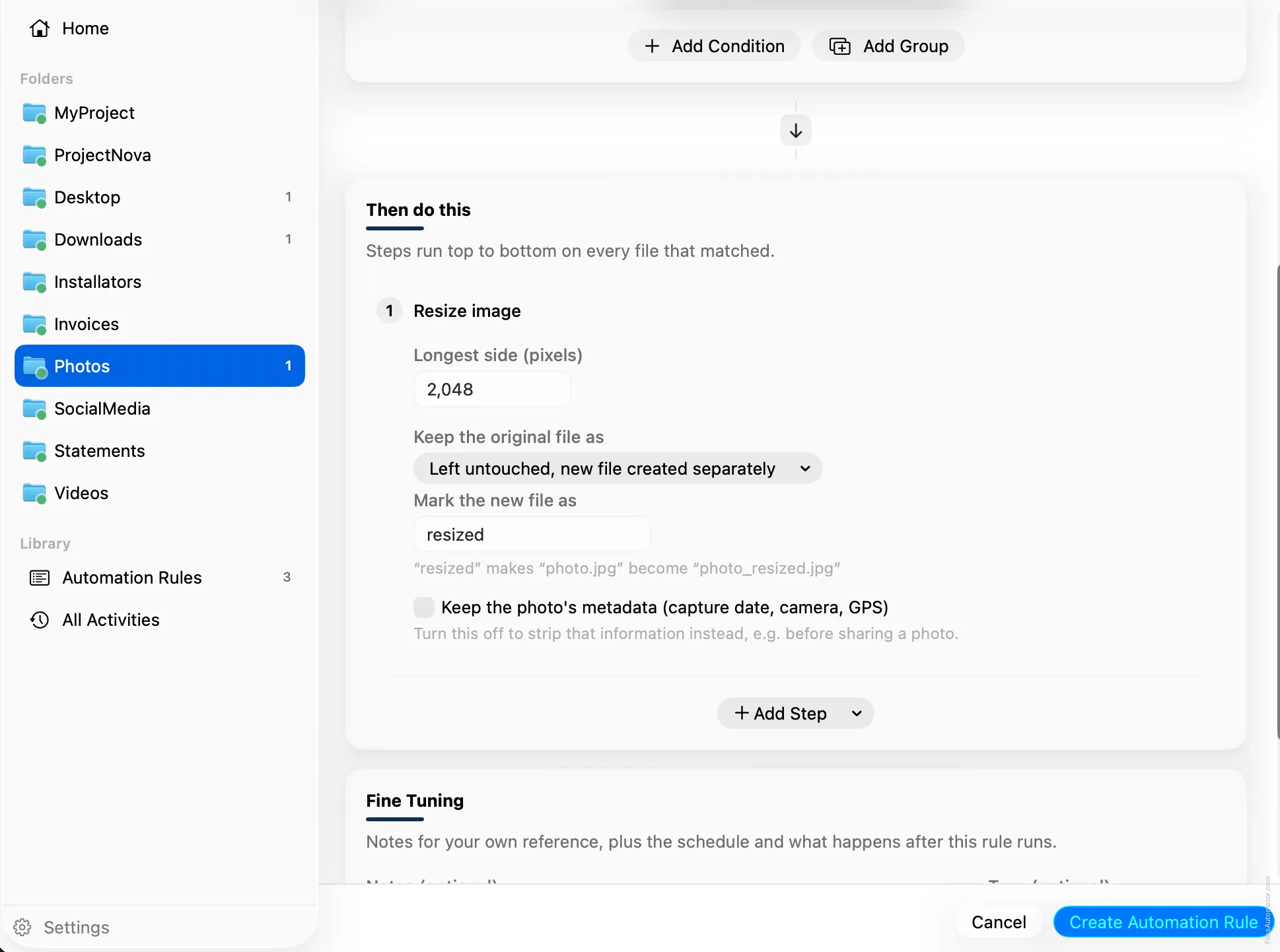Click the Videos folder icon

coord(34,493)
